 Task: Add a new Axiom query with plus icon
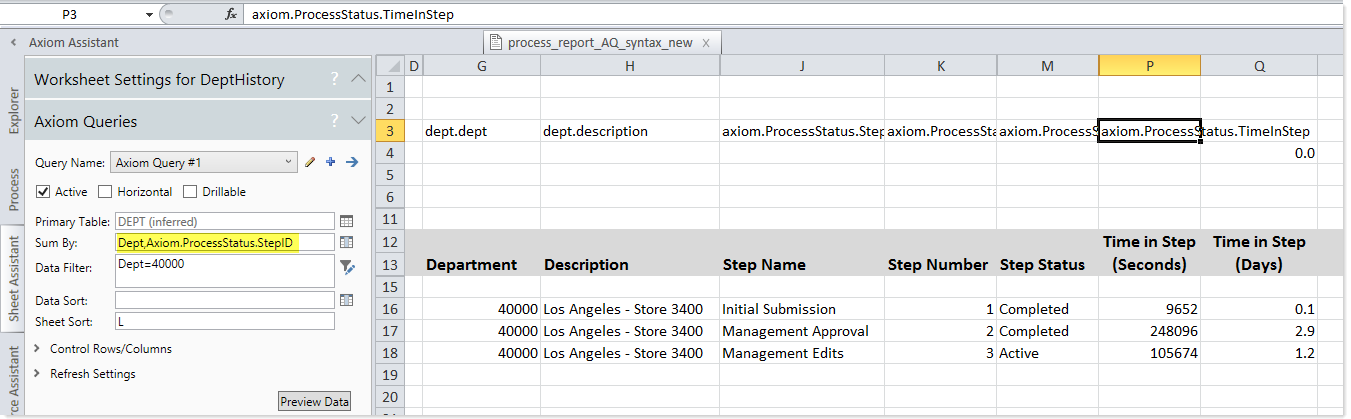(x=331, y=162)
